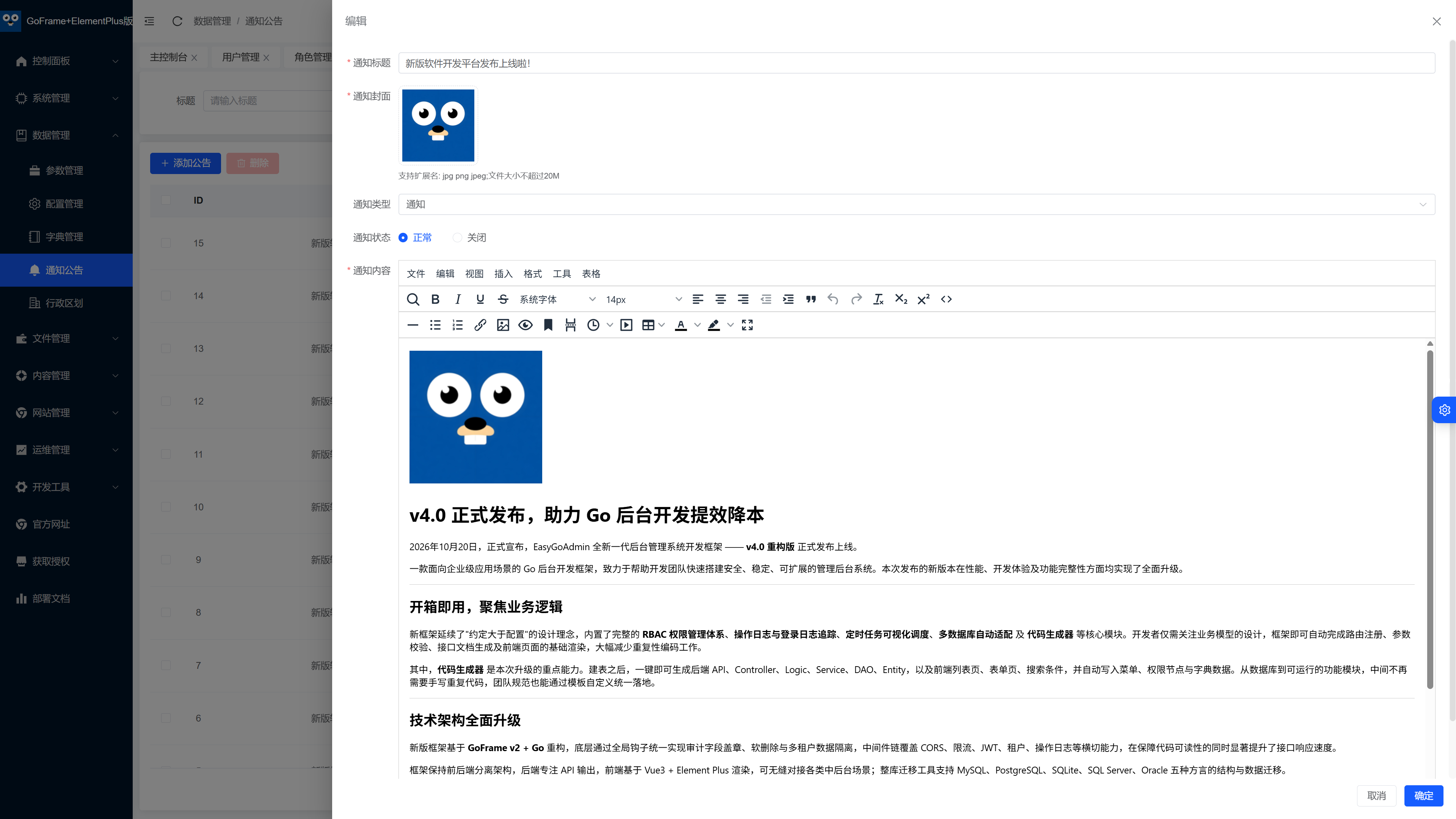Screen dimensions: 1456x819
Task: Insert a blockquote in the editor
Action: (x=811, y=300)
